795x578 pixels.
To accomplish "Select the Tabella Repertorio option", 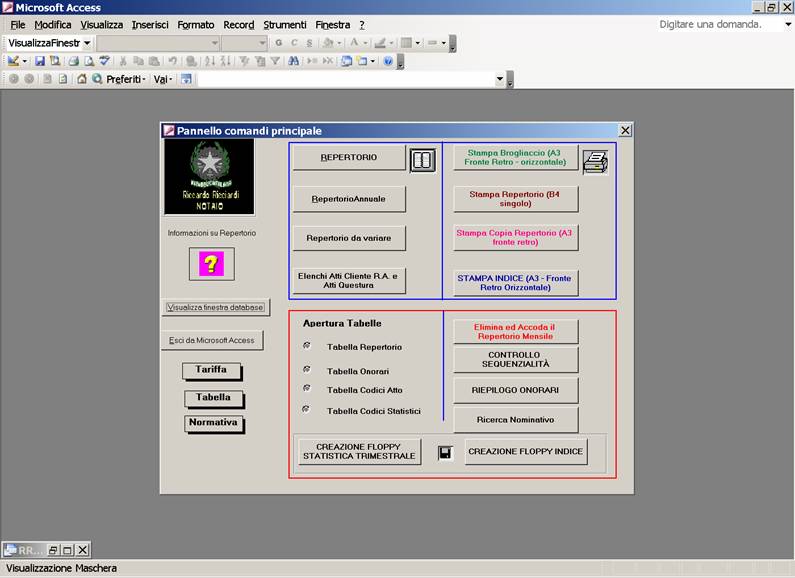I will pyautogui.click(x=306, y=346).
